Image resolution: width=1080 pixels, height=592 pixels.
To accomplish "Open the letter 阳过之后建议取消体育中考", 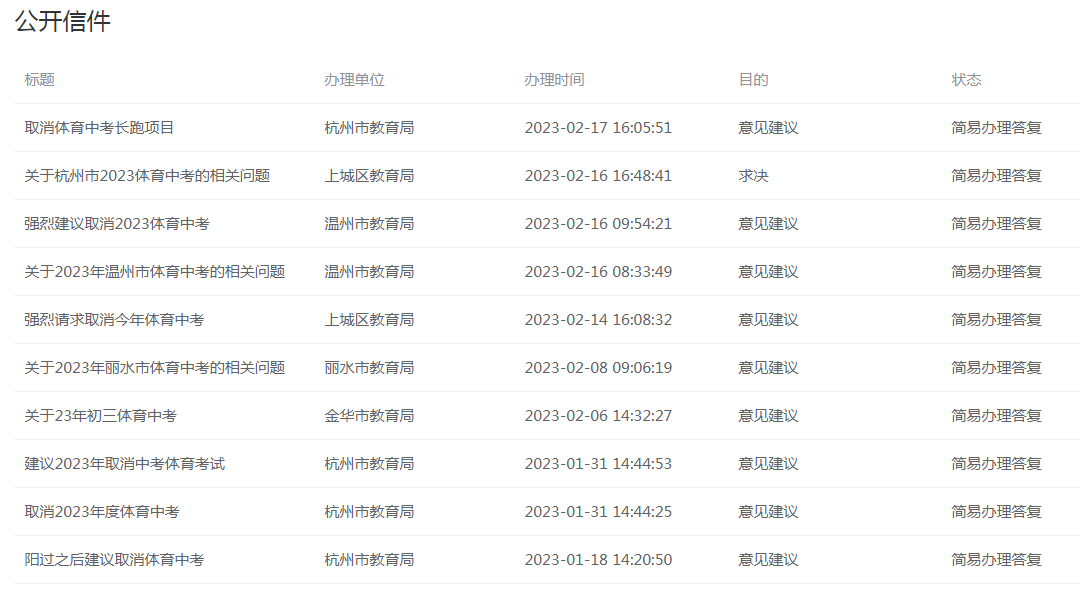I will [114, 560].
